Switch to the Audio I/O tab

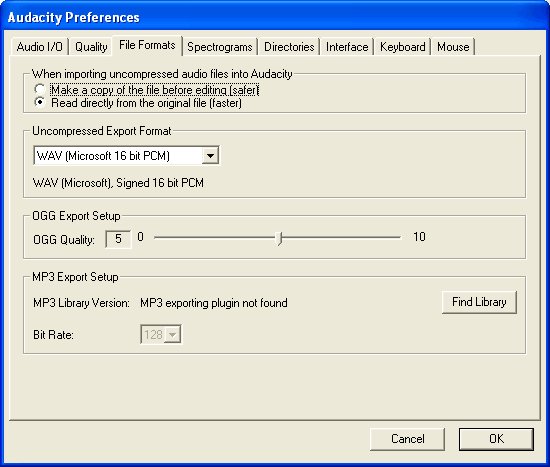click(x=40, y=47)
